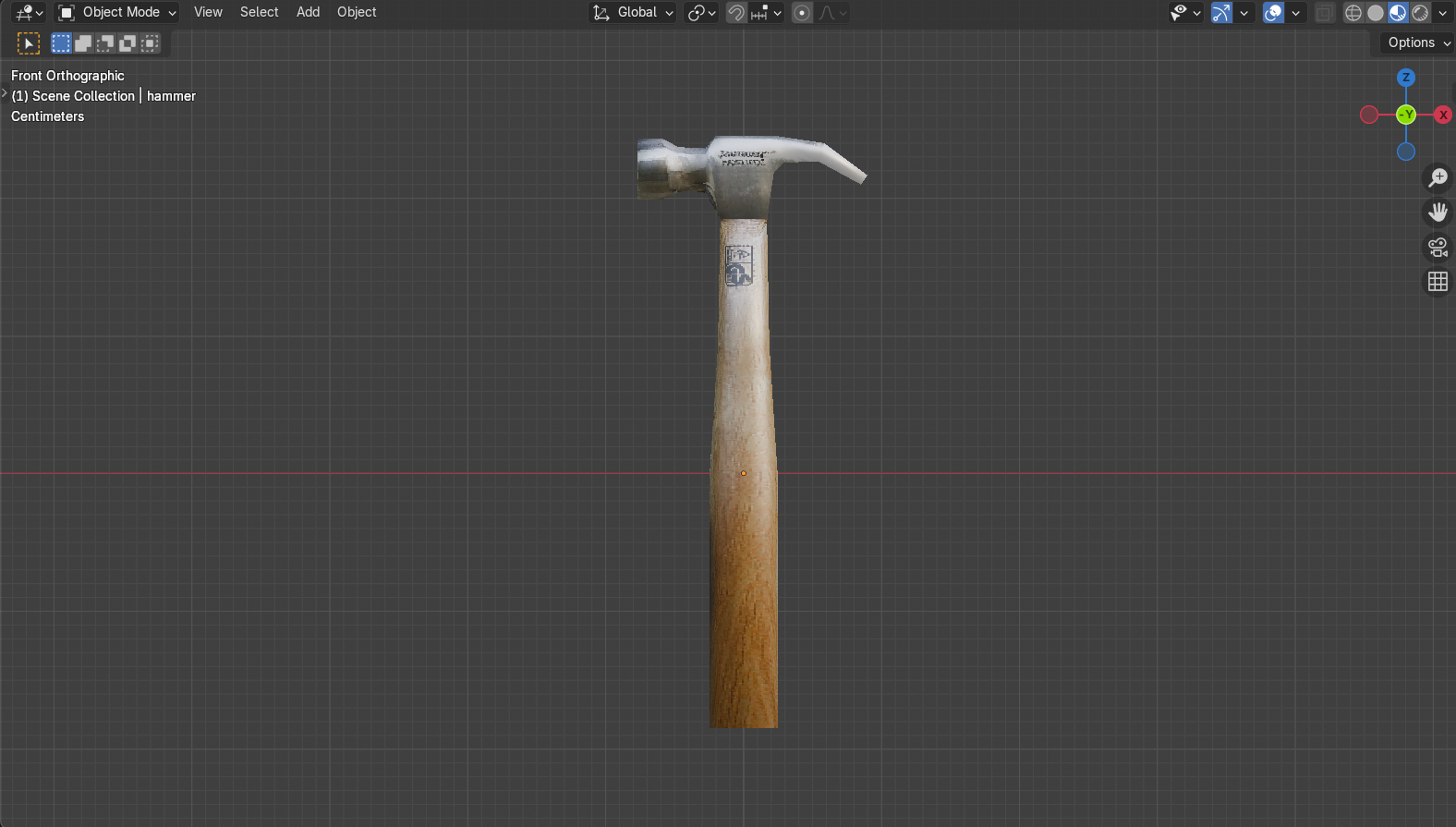This screenshot has height=827, width=1456.
Task: Choose the Invert selection mode
Action: pyautogui.click(x=127, y=43)
